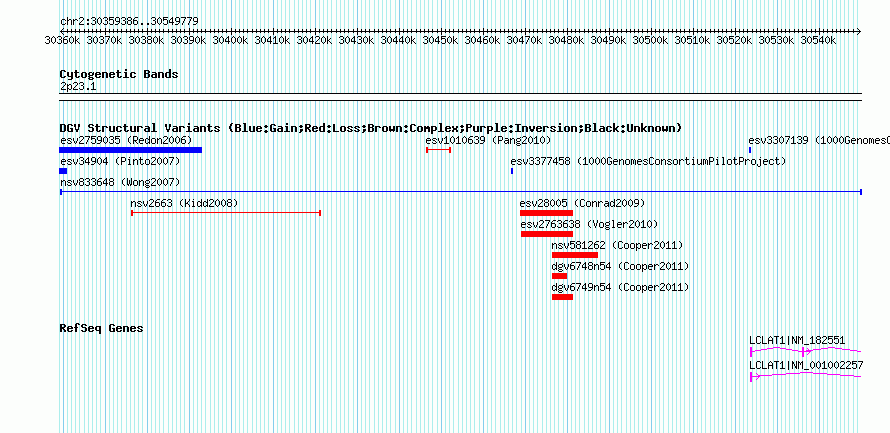
Task: Open nsv833648 (Wong2007) variant label
Action: pyautogui.click(x=120, y=182)
